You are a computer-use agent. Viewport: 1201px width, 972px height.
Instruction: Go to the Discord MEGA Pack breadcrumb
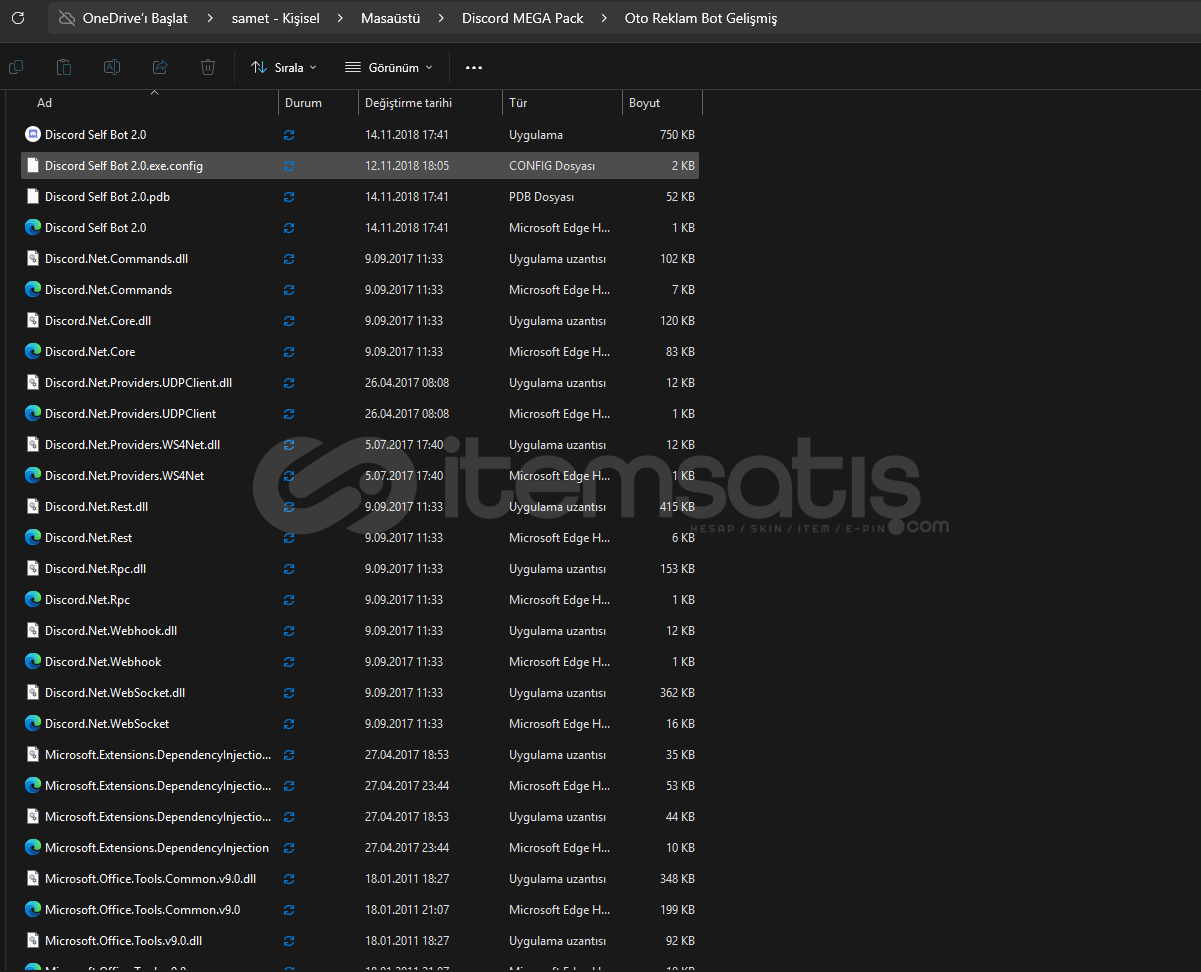coord(523,18)
